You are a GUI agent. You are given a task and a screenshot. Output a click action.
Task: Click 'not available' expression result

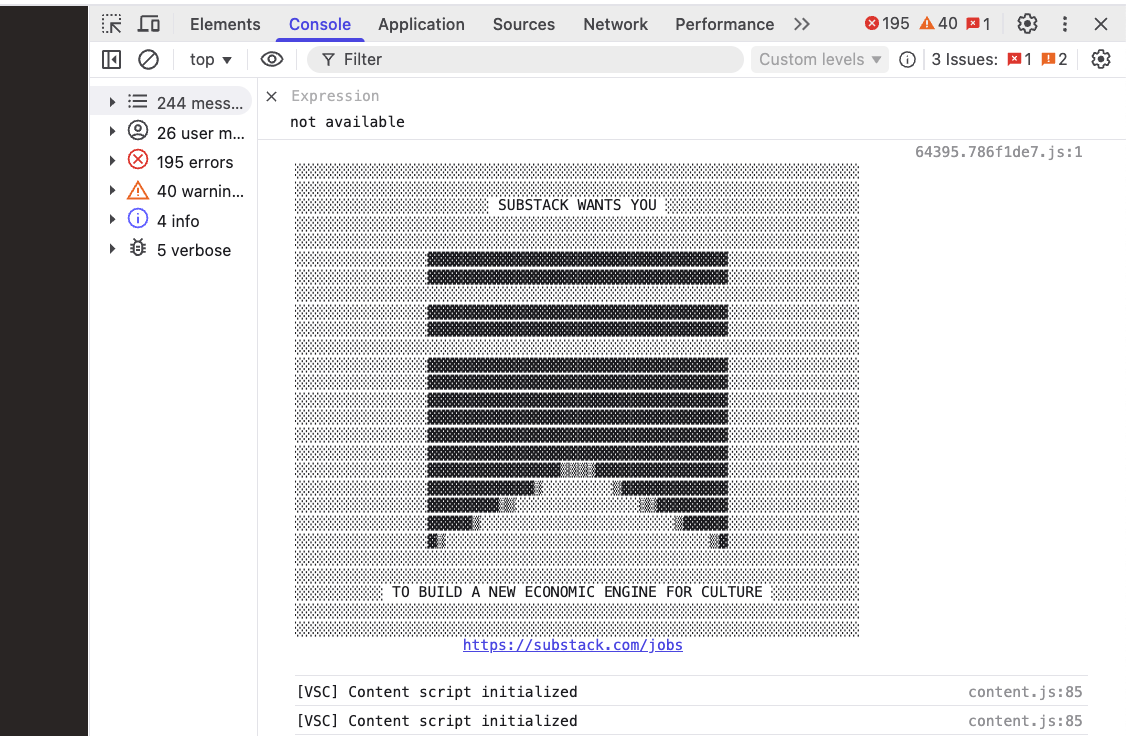[347, 122]
